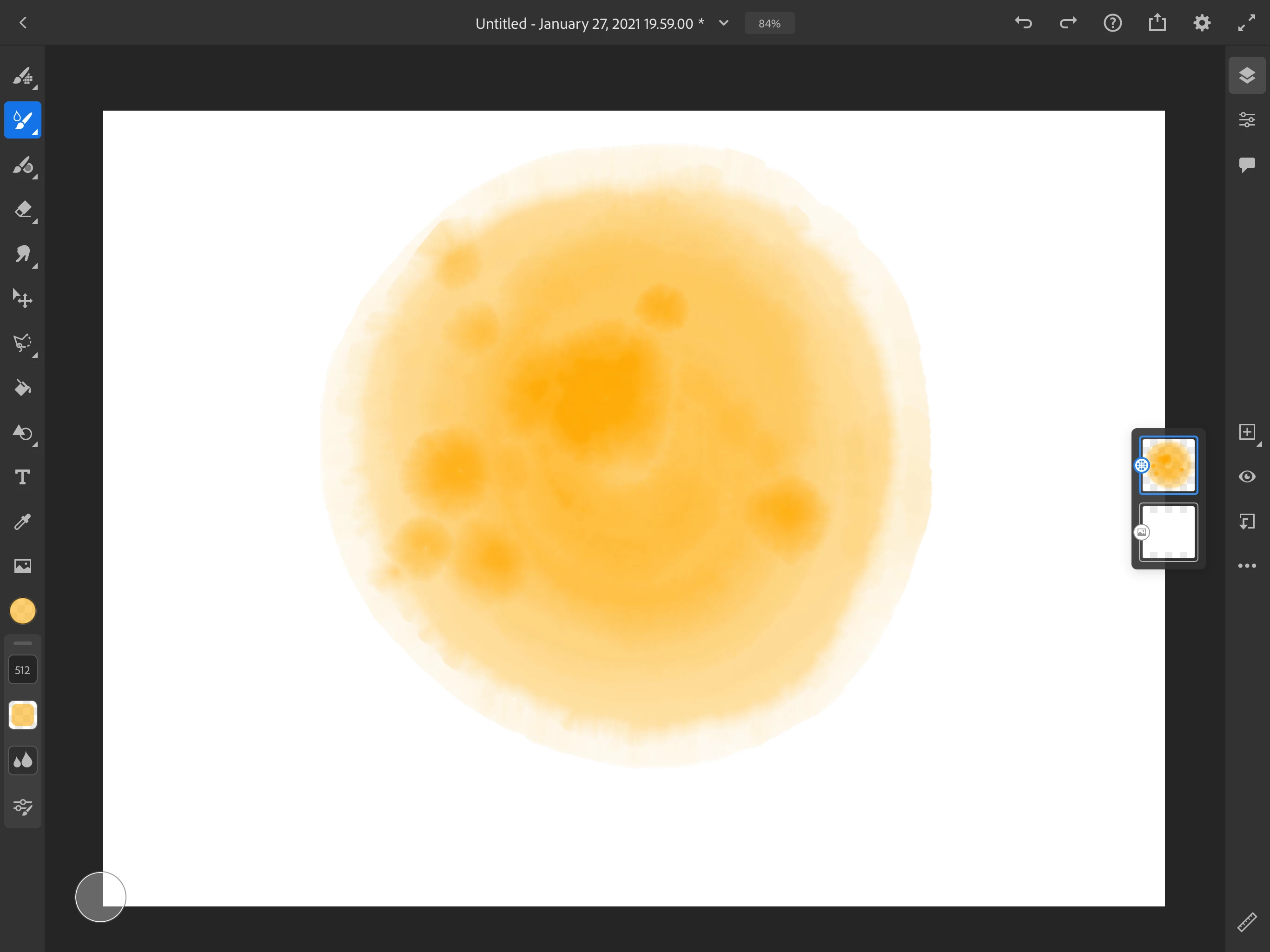Image resolution: width=1270 pixels, height=952 pixels.
Task: Click the Share export button
Action: [x=1157, y=23]
